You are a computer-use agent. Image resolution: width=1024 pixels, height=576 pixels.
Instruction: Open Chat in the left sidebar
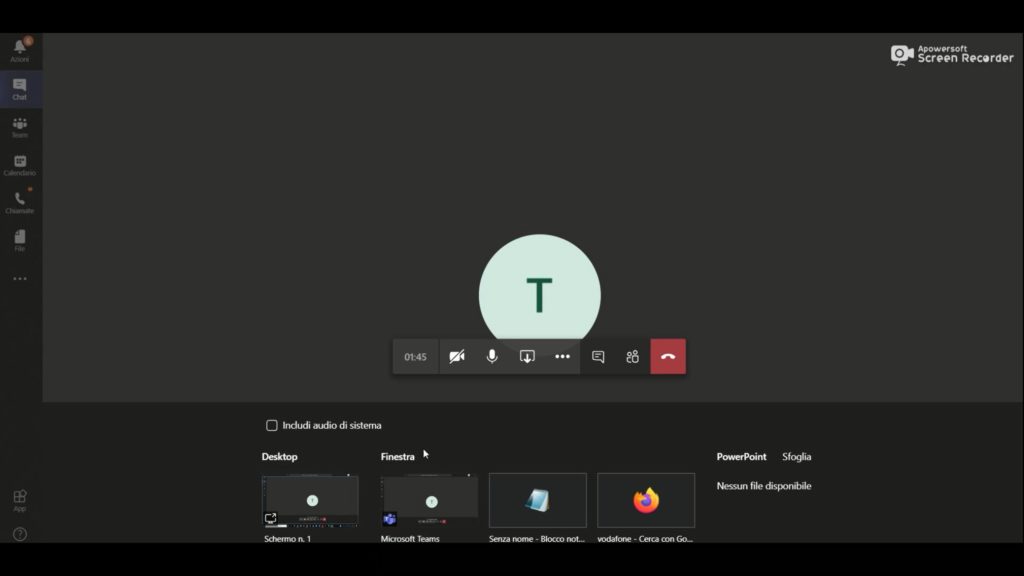click(x=20, y=89)
